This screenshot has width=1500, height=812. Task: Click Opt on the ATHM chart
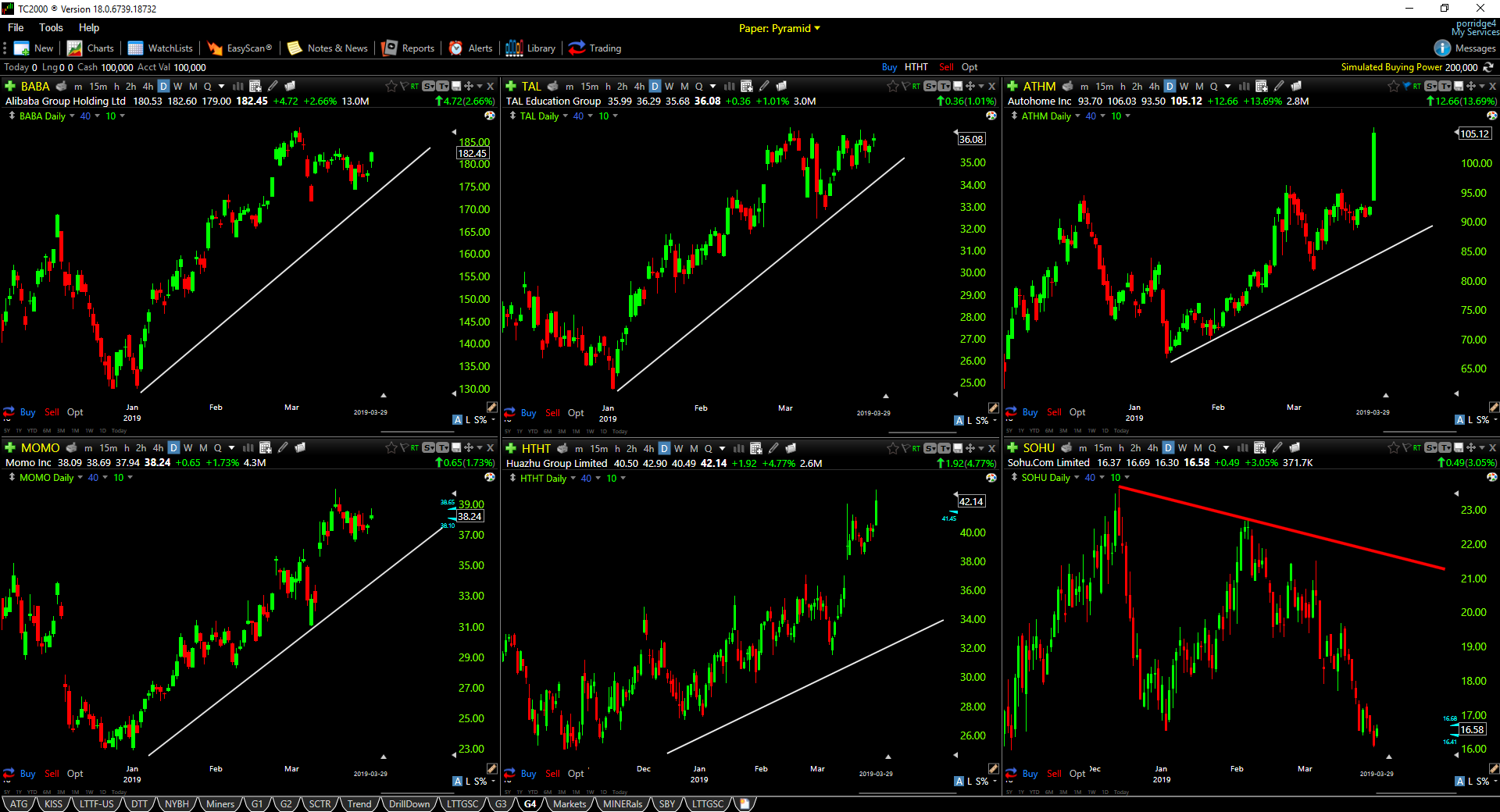coord(1077,412)
